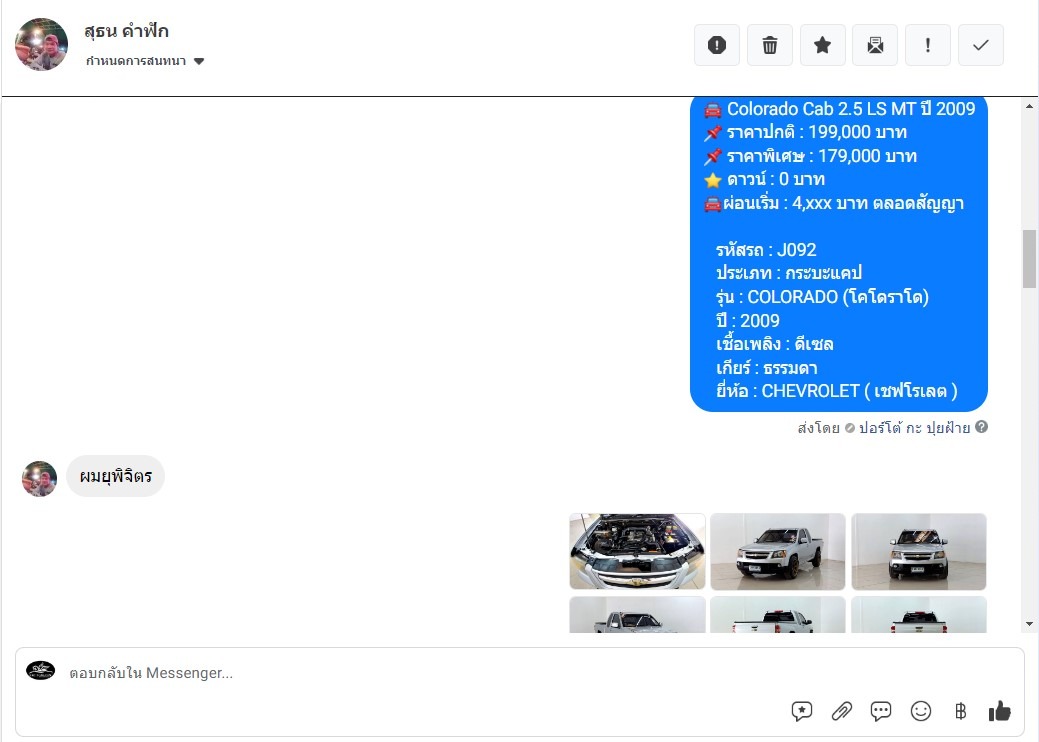
Task: Send a thumbs-up like
Action: pyautogui.click(x=999, y=711)
